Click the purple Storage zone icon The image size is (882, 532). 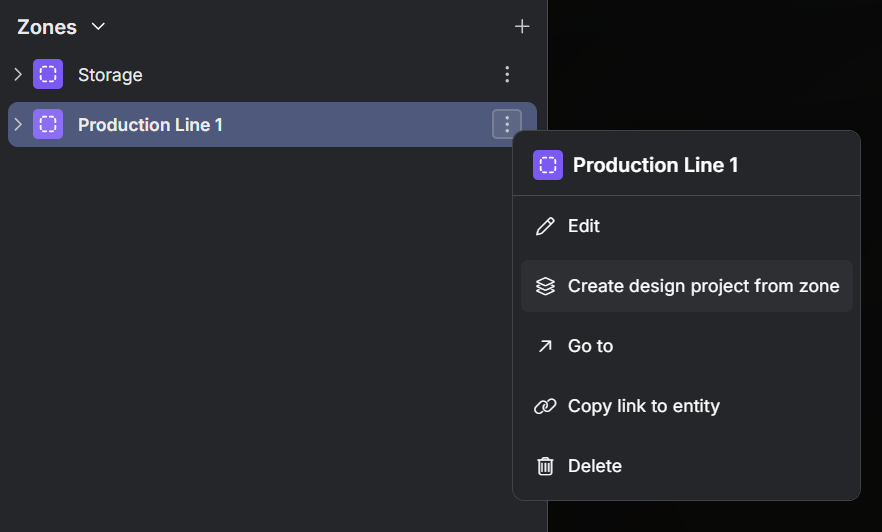(48, 74)
